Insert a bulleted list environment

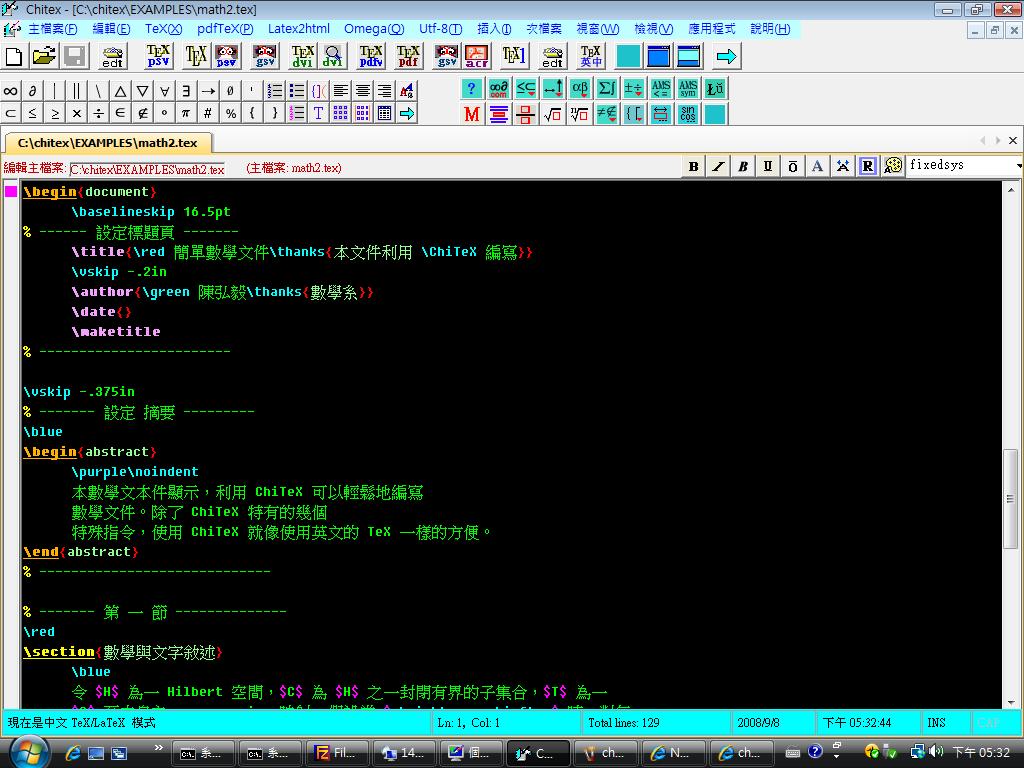(x=297, y=91)
